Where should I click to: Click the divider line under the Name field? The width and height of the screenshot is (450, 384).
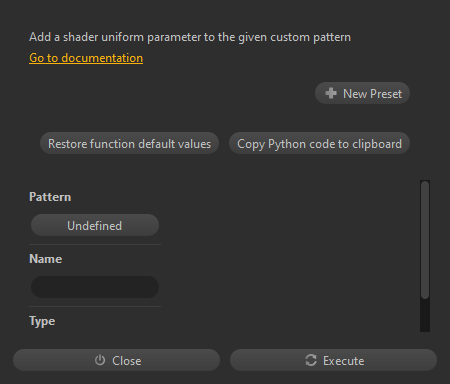(x=95, y=306)
